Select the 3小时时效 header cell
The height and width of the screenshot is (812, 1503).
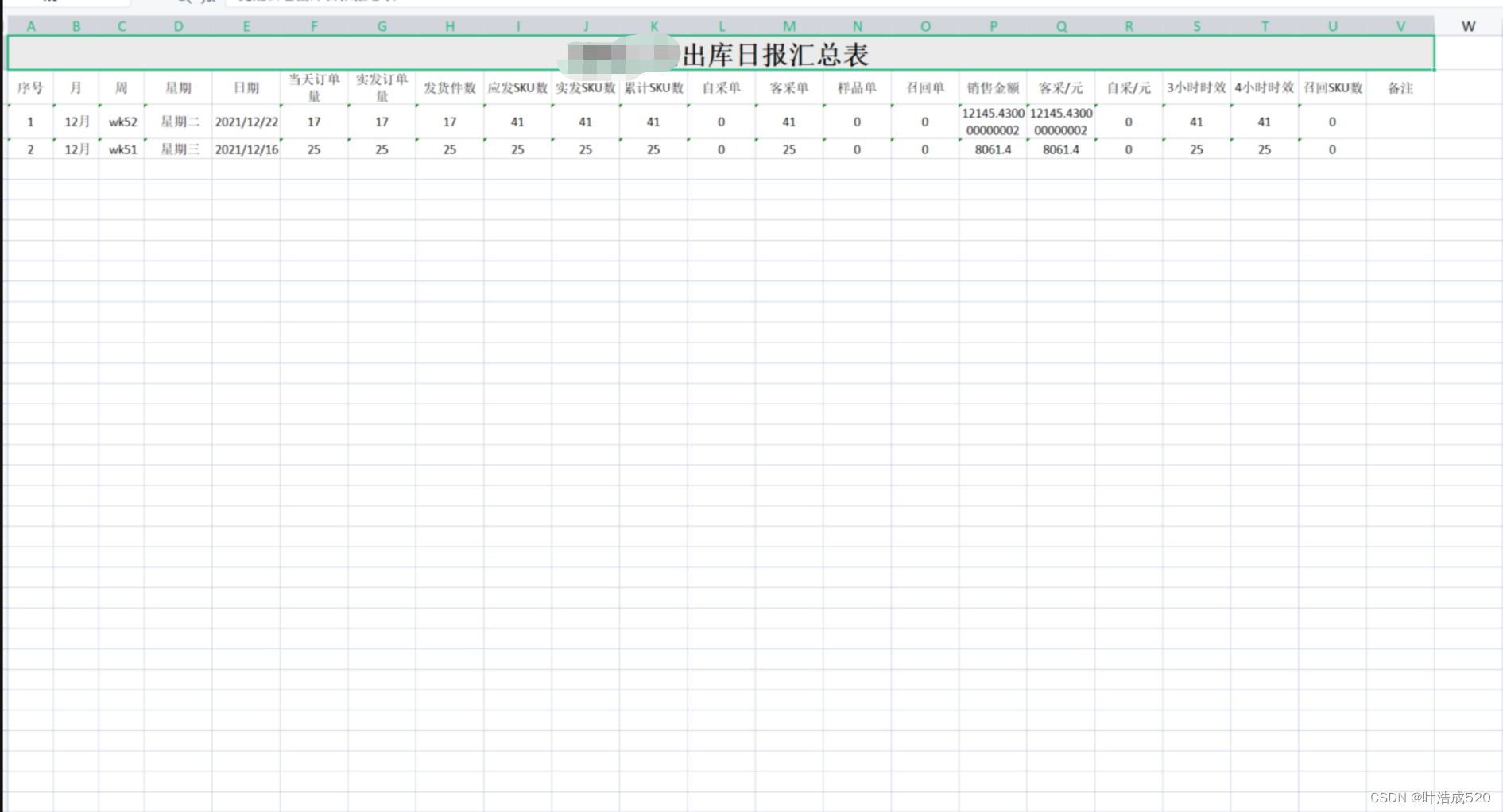point(1196,87)
